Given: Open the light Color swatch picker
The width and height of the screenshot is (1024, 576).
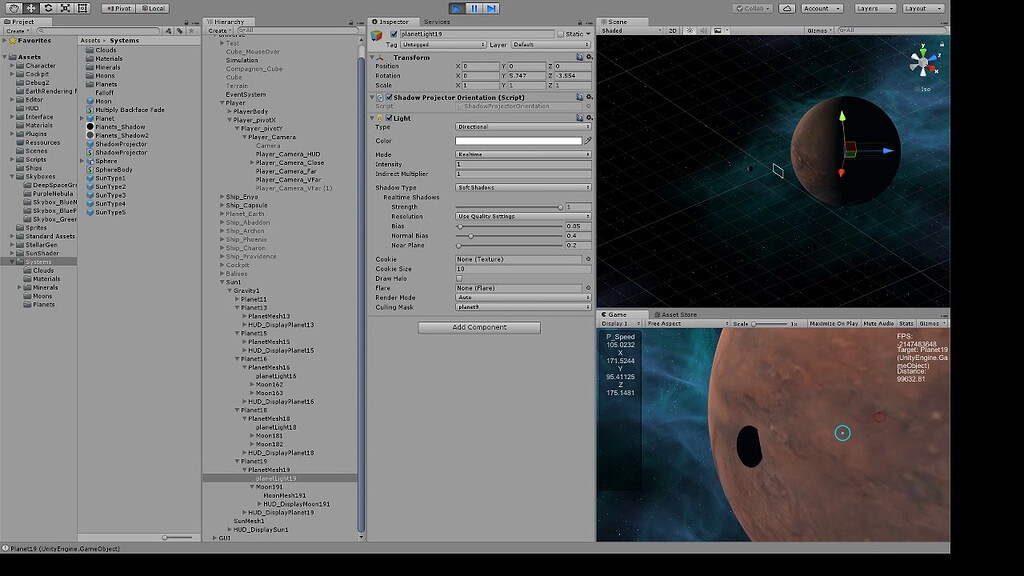Looking at the screenshot, I should click(x=520, y=140).
